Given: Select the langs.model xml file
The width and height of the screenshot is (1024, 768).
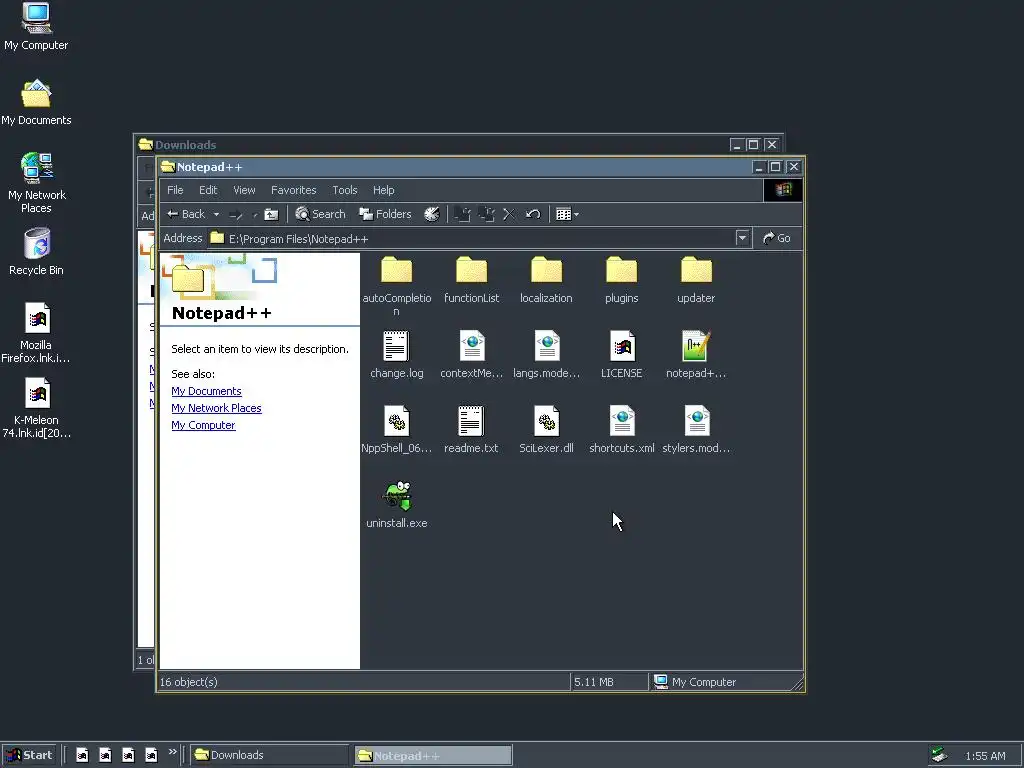Looking at the screenshot, I should (x=547, y=355).
